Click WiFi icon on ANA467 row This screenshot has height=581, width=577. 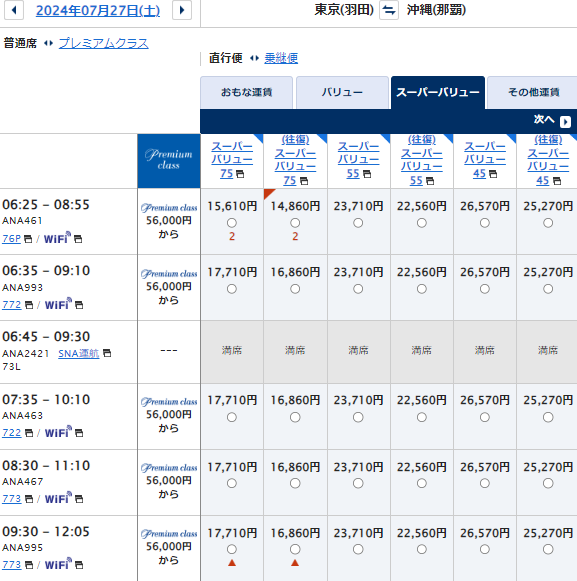pos(58,498)
